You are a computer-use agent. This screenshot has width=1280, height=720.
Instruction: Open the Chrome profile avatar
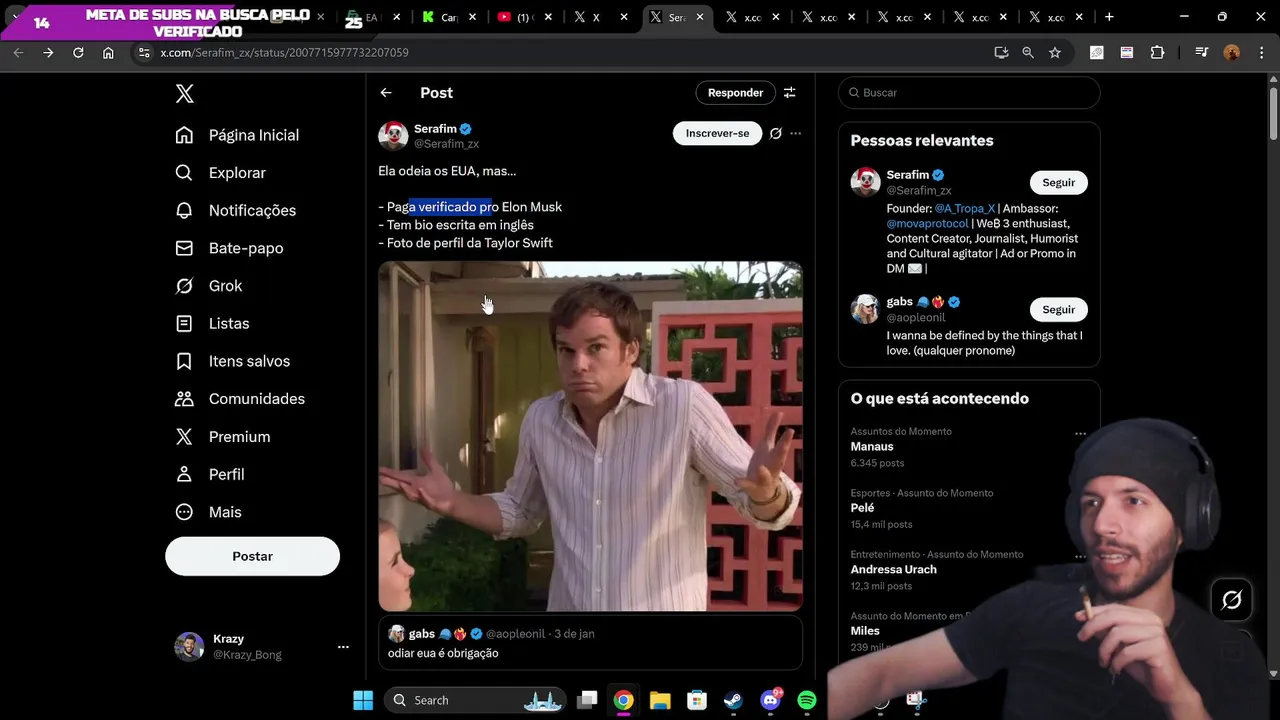1232,52
